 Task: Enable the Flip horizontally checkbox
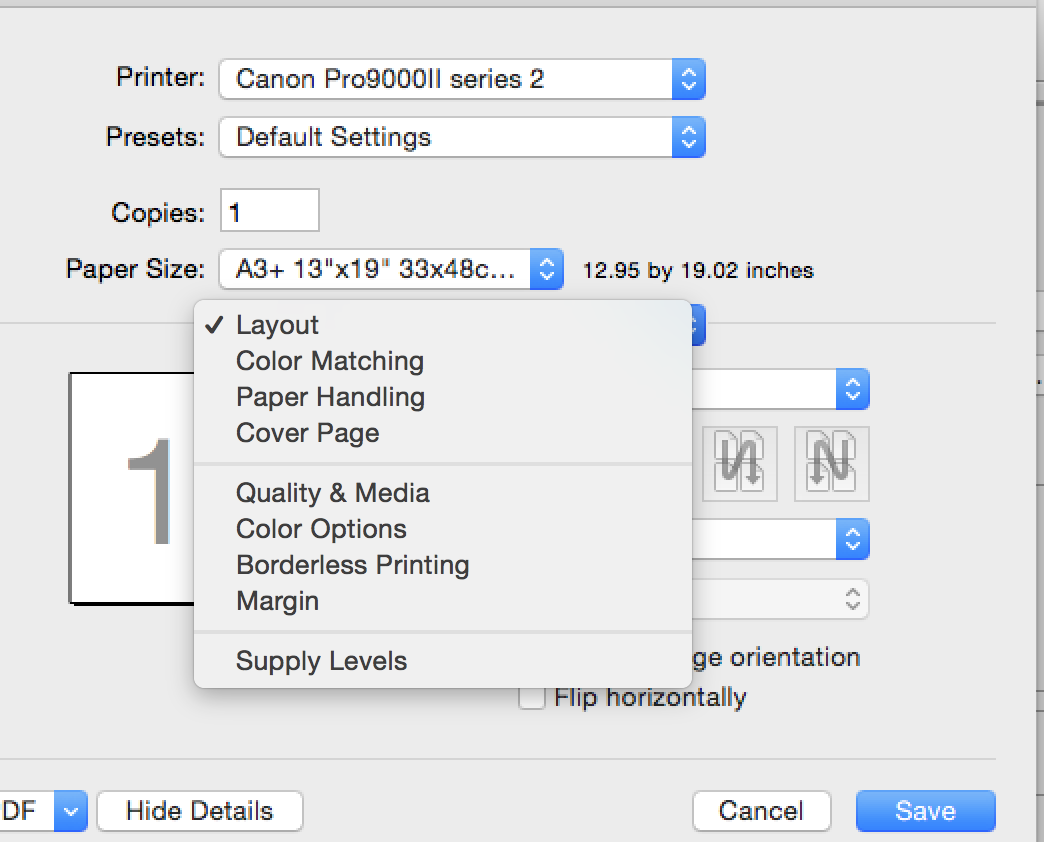pos(531,698)
